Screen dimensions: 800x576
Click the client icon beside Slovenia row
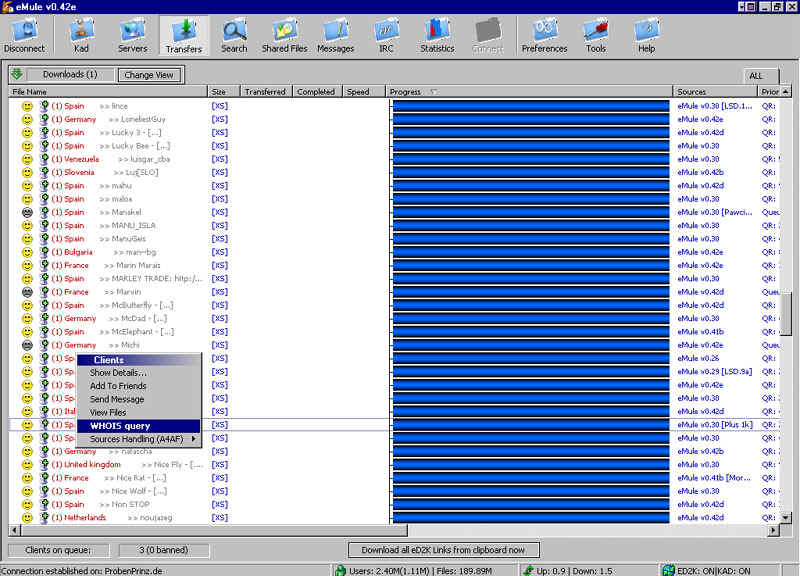tap(44, 172)
